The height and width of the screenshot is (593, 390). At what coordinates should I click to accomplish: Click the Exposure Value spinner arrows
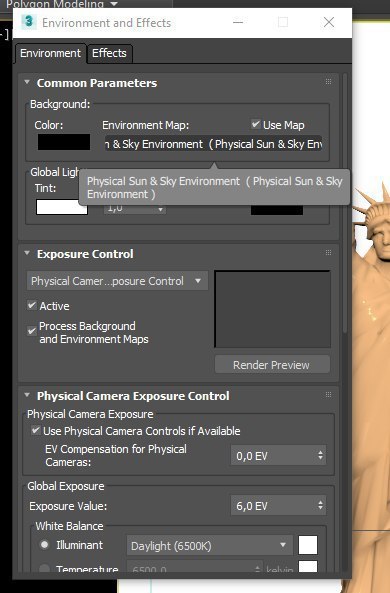(321, 505)
